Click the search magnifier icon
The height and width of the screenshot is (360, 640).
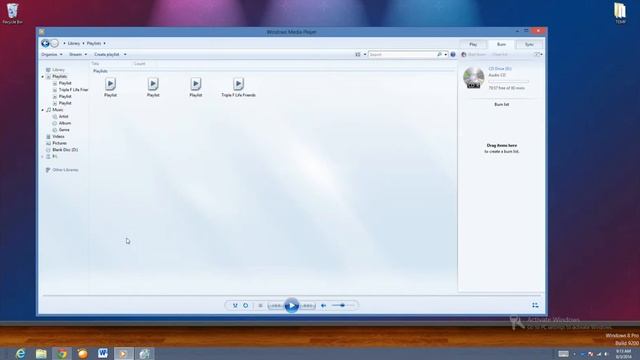[x=439, y=54]
